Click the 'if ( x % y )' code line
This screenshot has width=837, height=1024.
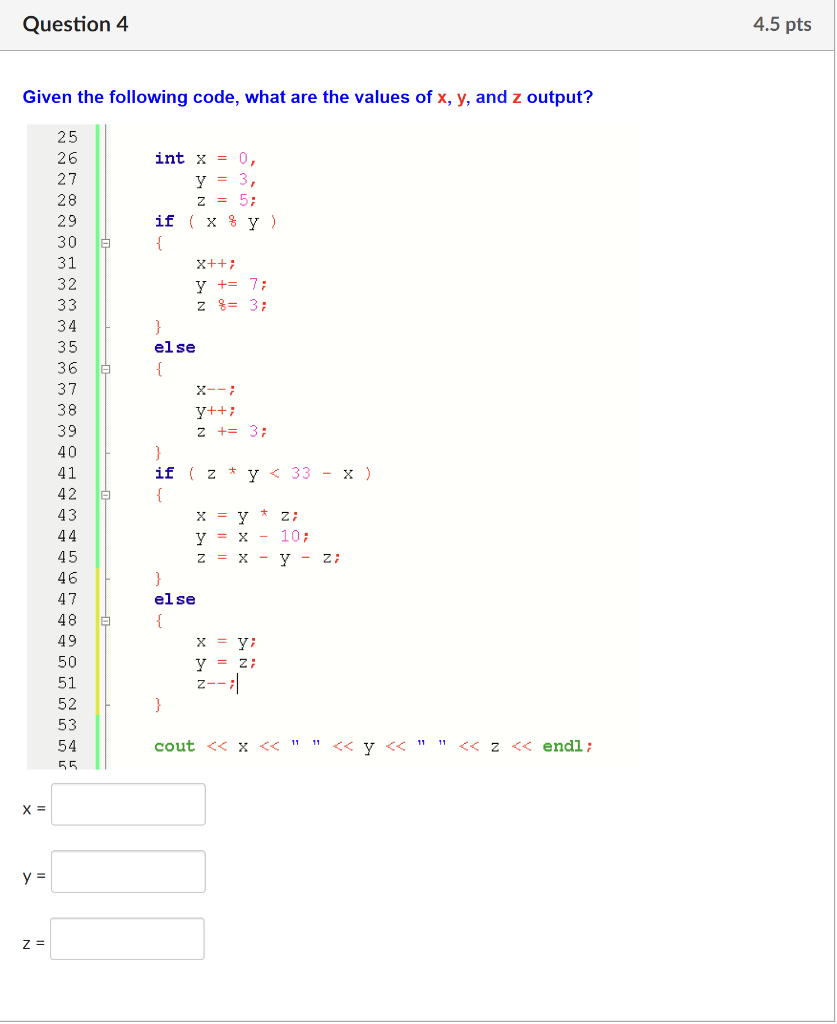[x=216, y=222]
